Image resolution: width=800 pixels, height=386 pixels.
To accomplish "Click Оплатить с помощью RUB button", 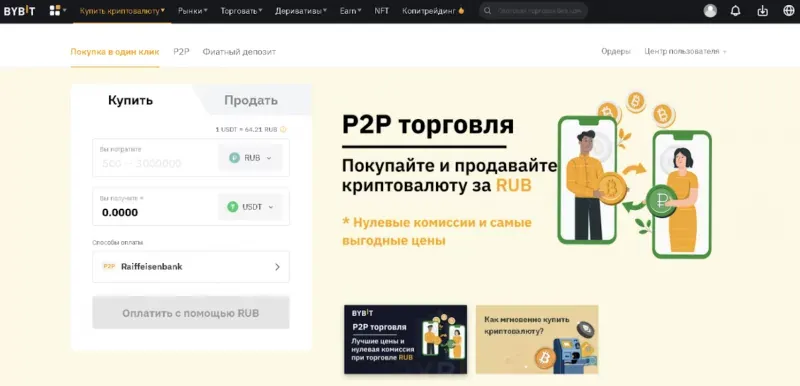I will (191, 313).
